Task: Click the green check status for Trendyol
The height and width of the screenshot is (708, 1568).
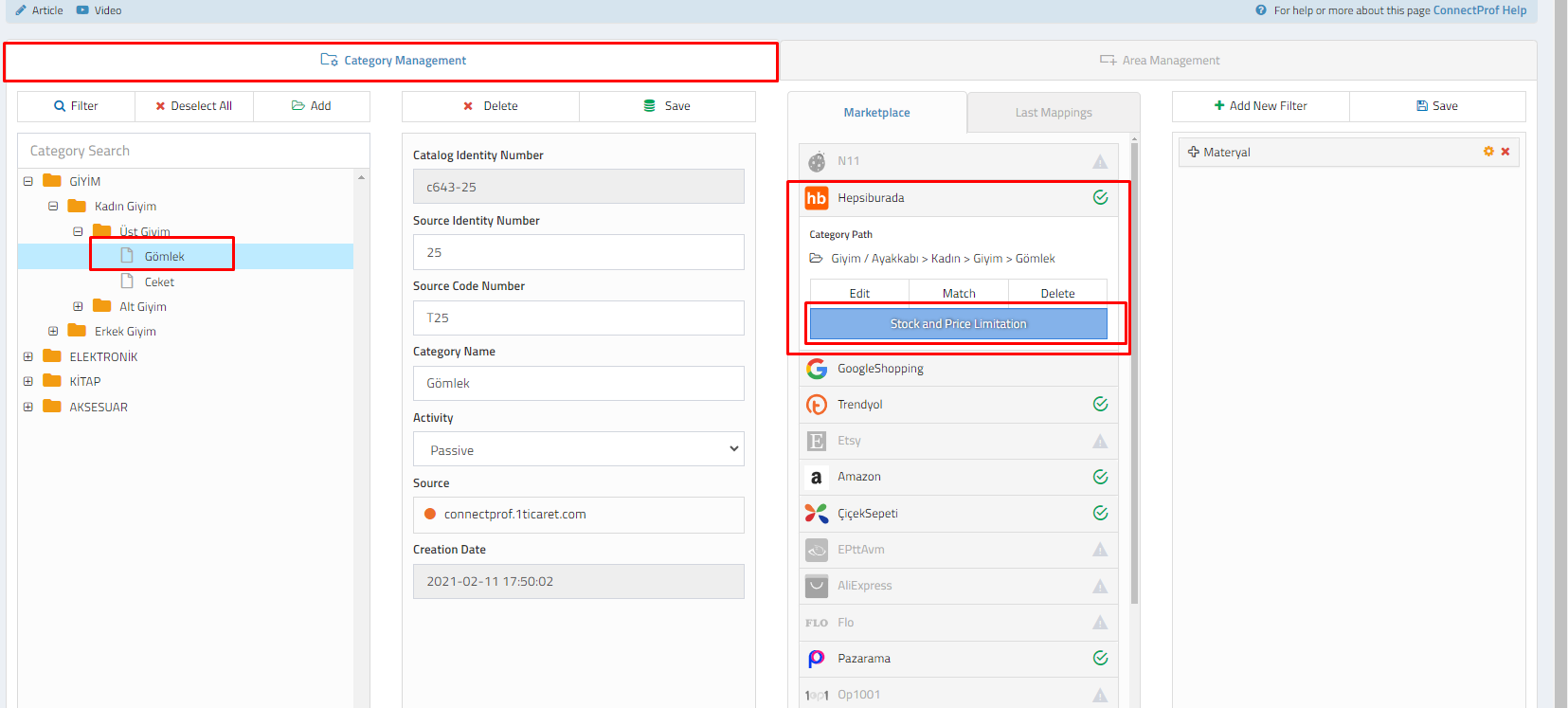Action: click(x=1100, y=405)
